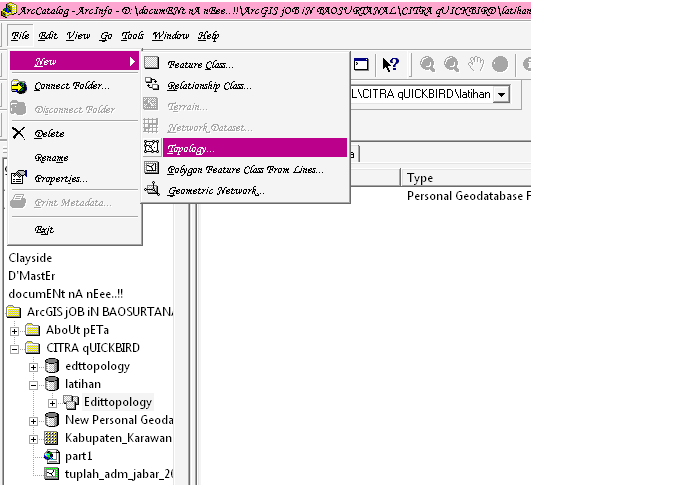The height and width of the screenshot is (485, 683).
Task: Expand the Edittopology feature dataset
Action: tap(52, 403)
